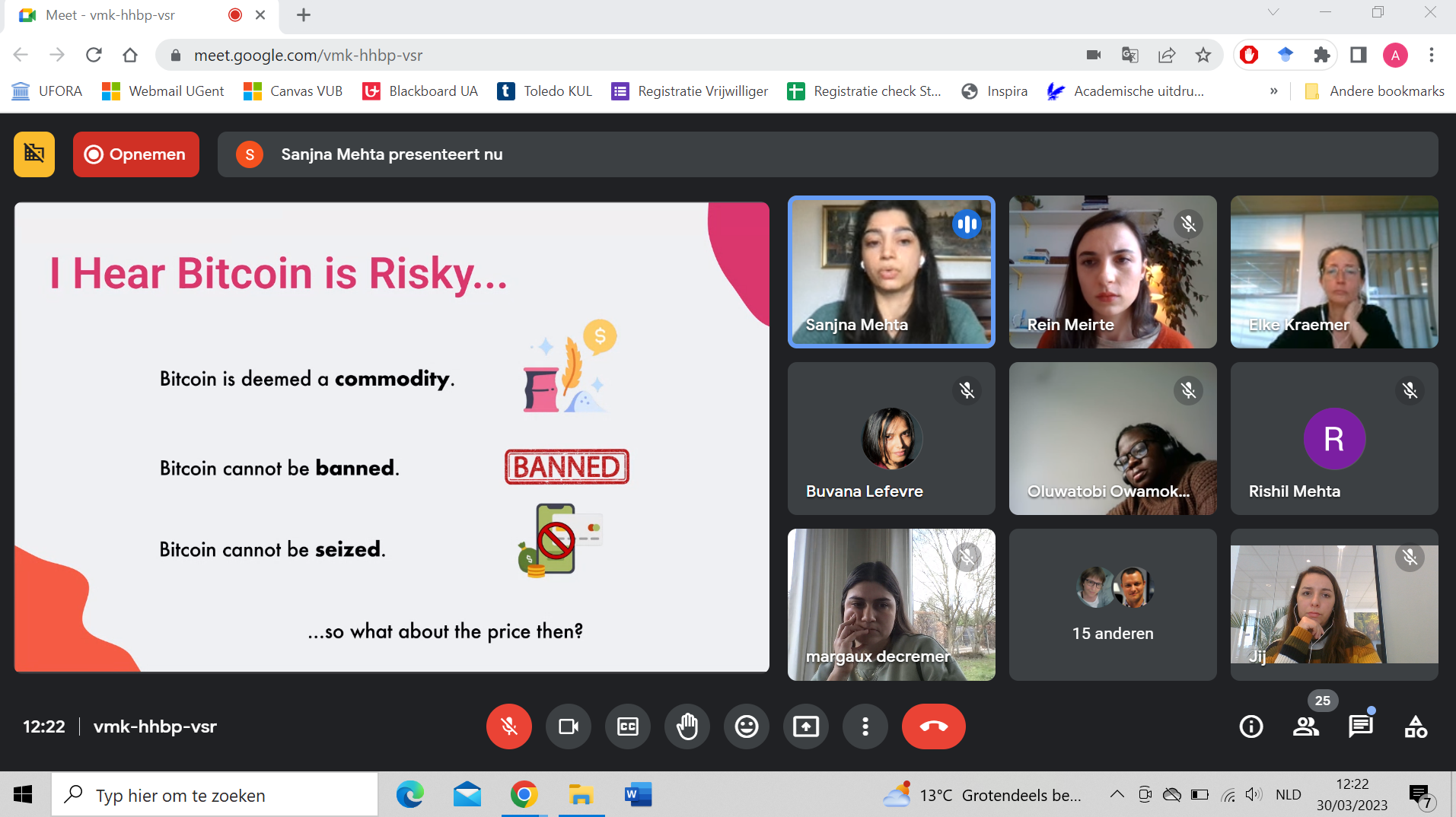Screen dimensions: 1456x817
Task: Show the participants people panel
Action: tap(1306, 726)
